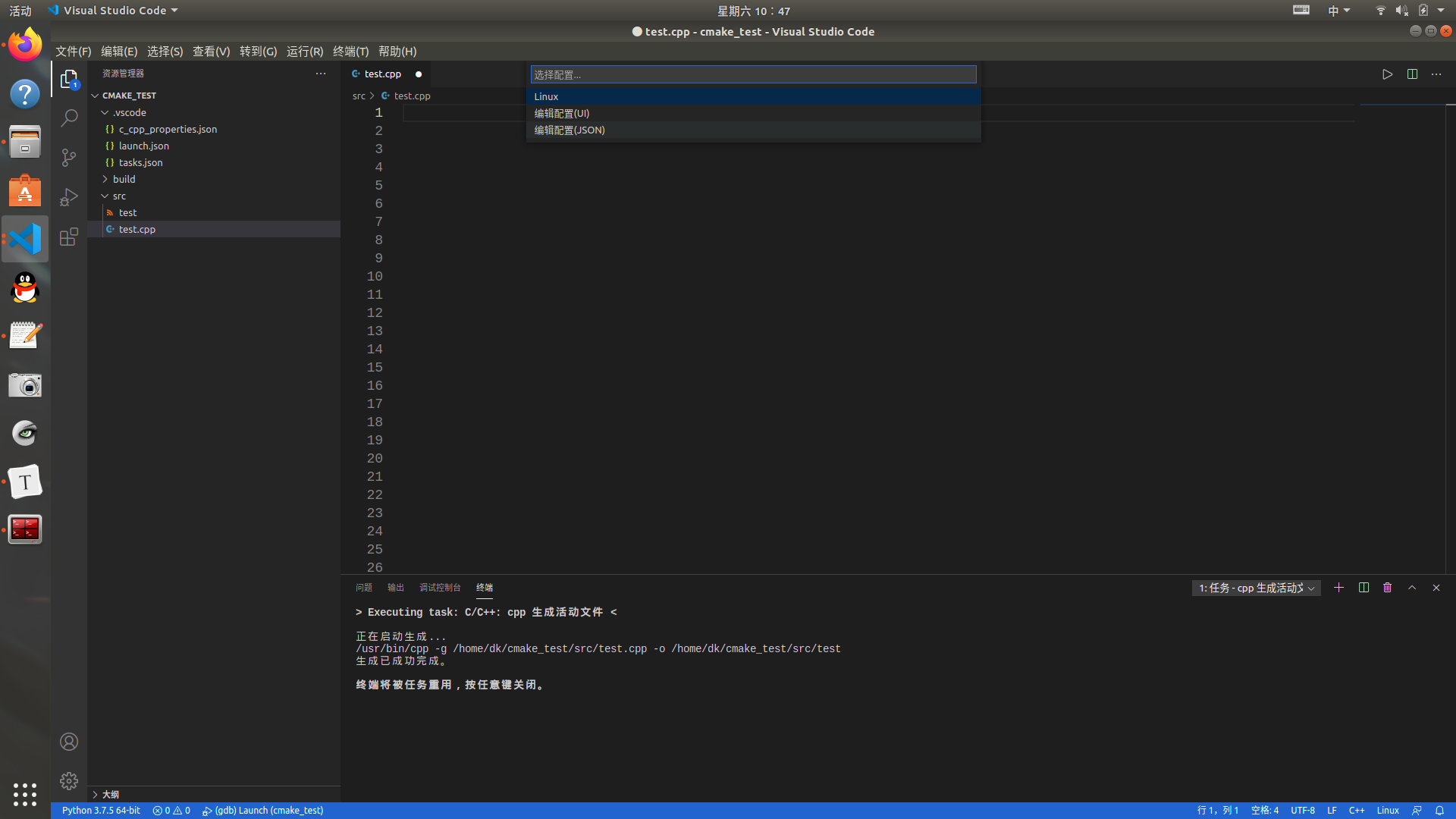Show applications grid in dock
The image size is (1456, 819).
25,794
